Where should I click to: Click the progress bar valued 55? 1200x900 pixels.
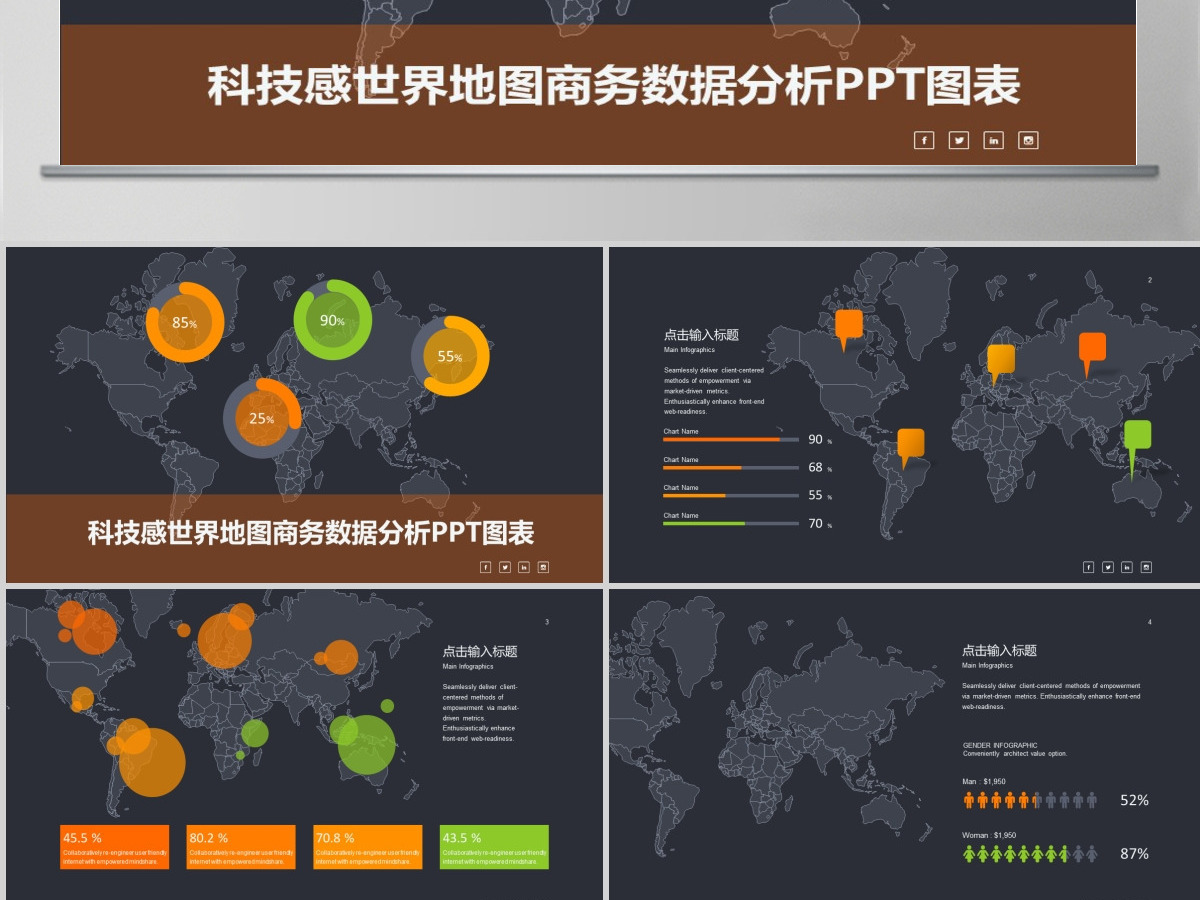click(731, 495)
